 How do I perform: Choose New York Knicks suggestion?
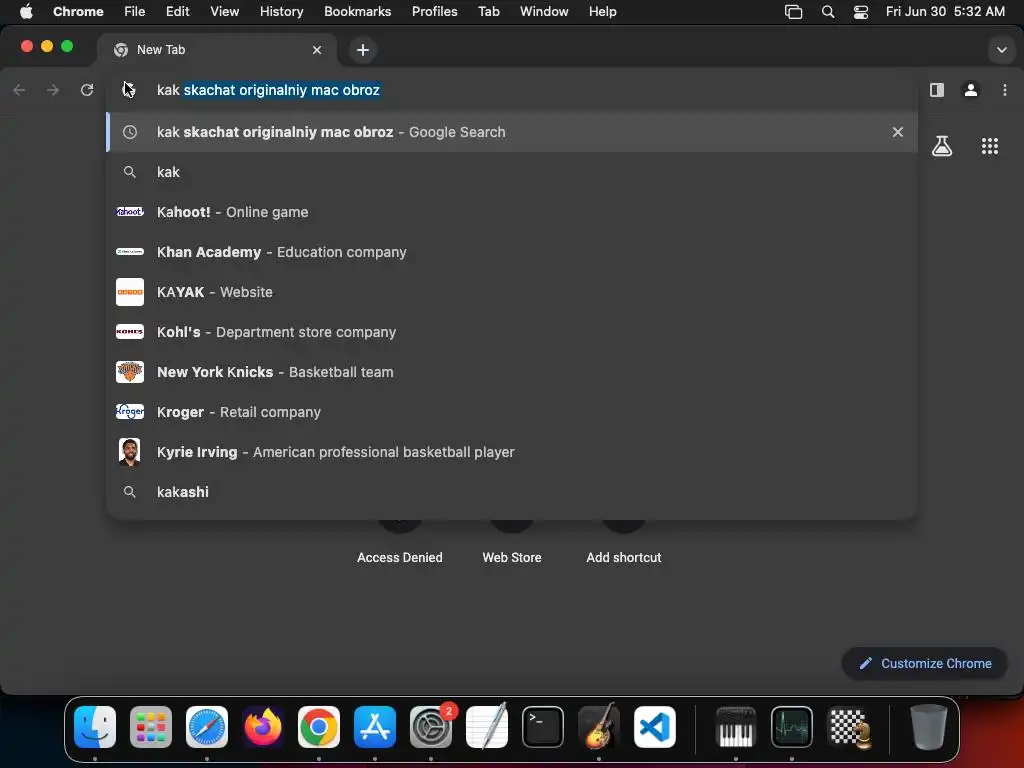click(x=512, y=372)
